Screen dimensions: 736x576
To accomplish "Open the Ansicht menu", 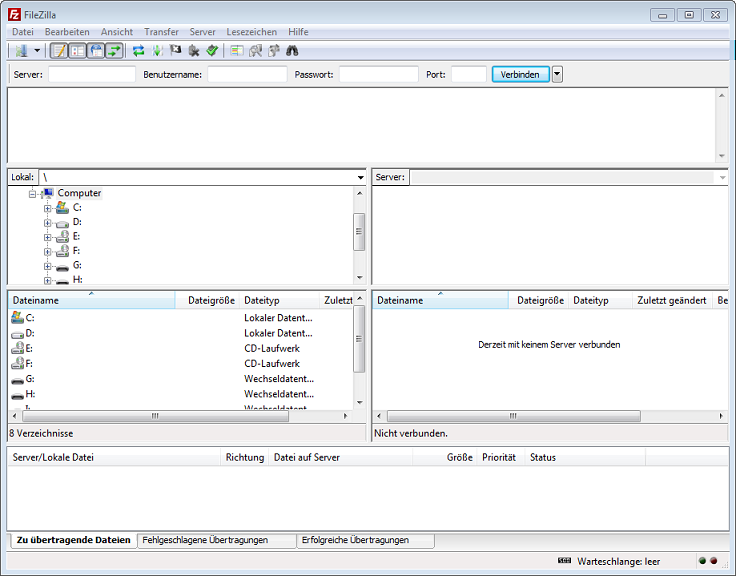I will [x=117, y=32].
